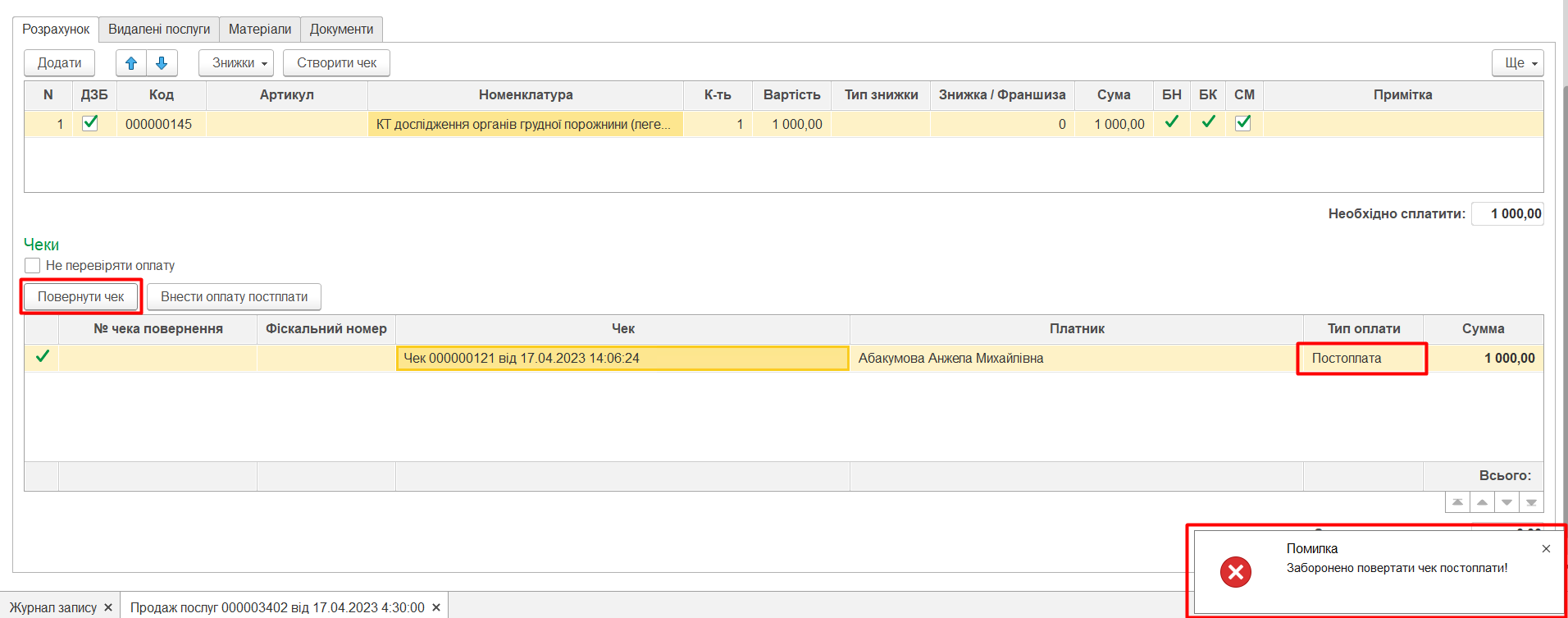1568x618 pixels.
Task: Click the move row down arrow
Action: (x=162, y=63)
